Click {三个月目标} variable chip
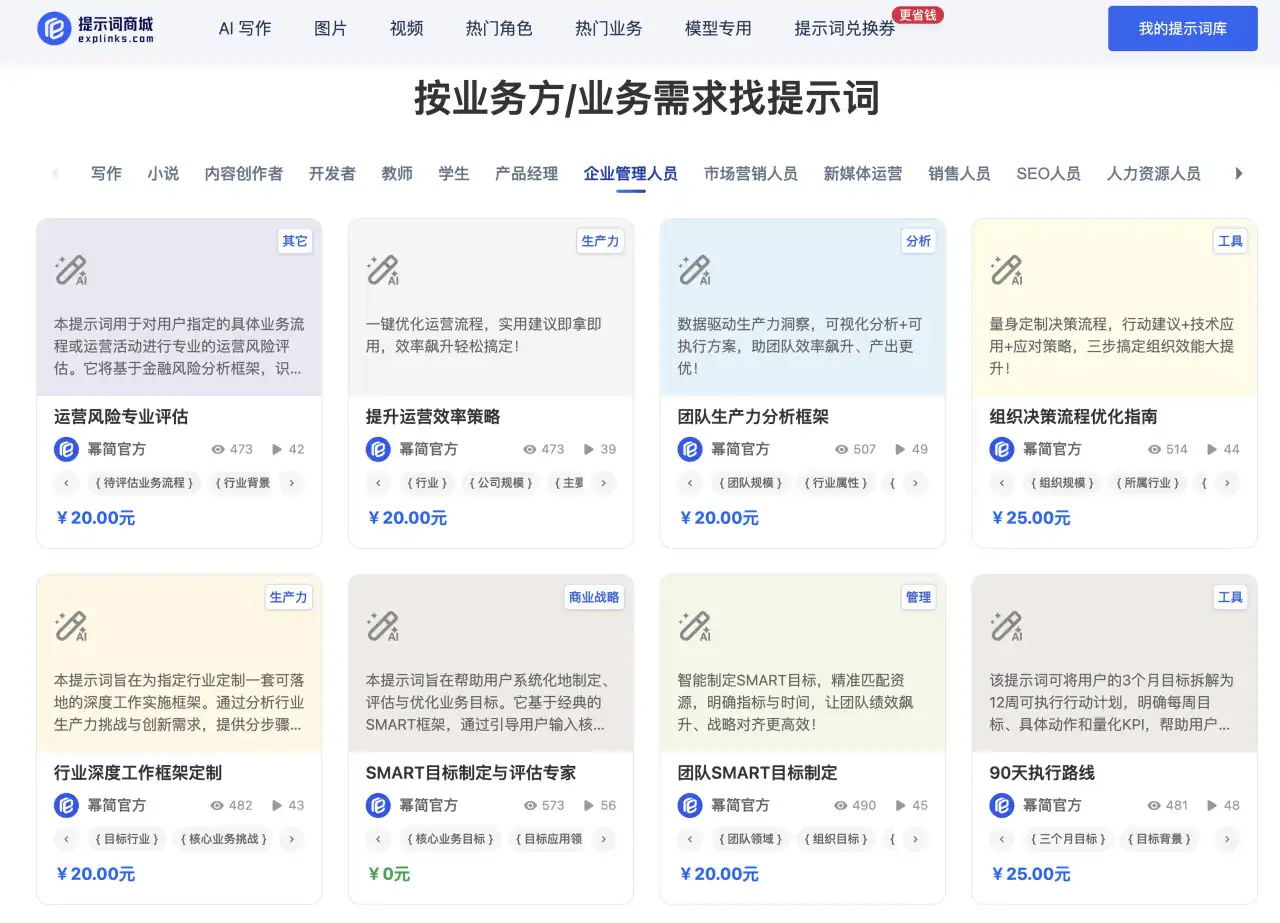1280x923 pixels. pyautogui.click(x=1068, y=839)
